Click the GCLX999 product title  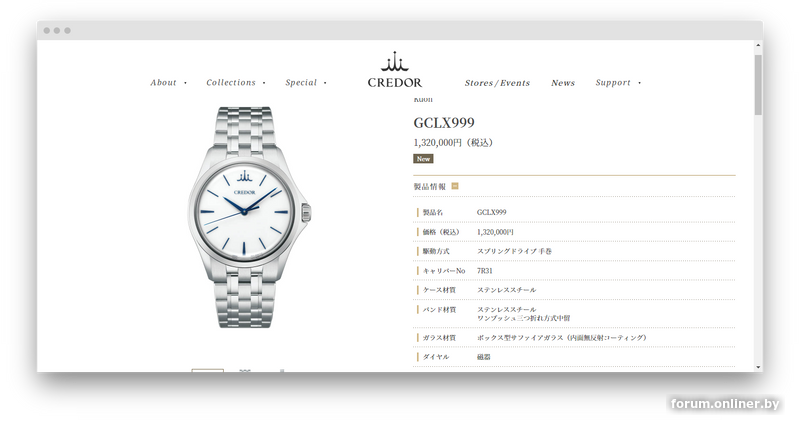tap(444, 122)
